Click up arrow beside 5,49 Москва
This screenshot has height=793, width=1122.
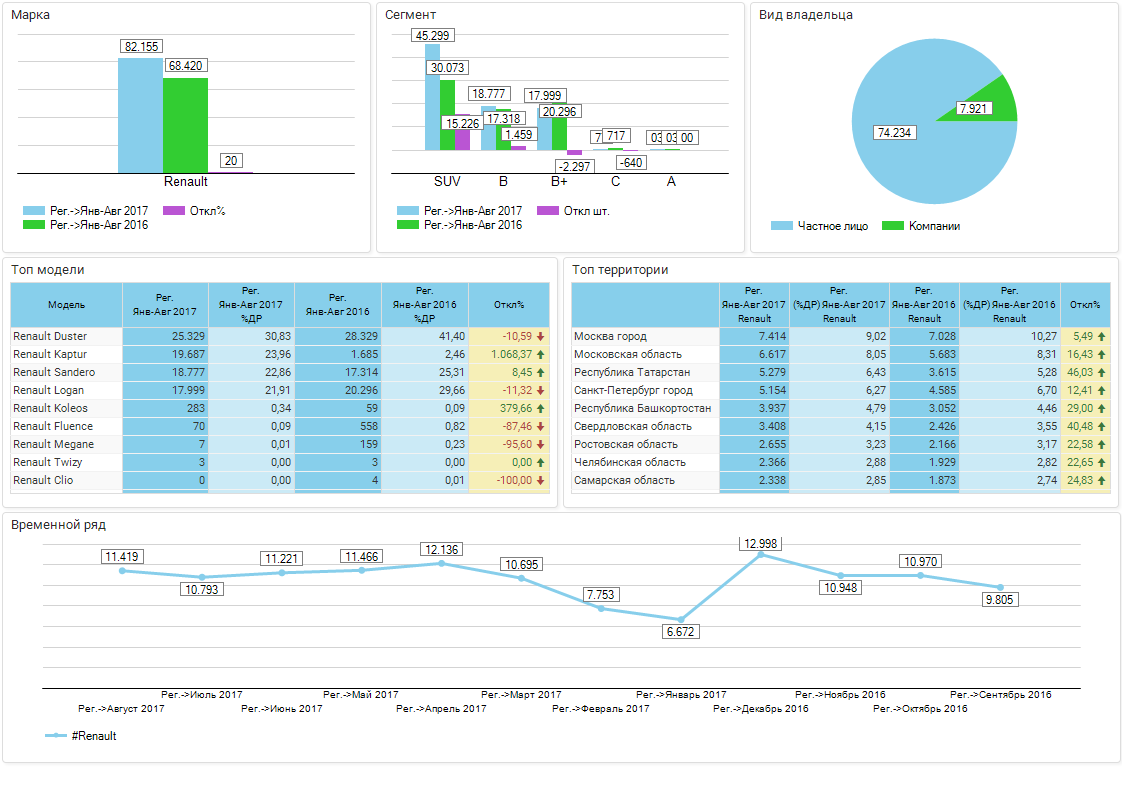(x=1102, y=336)
